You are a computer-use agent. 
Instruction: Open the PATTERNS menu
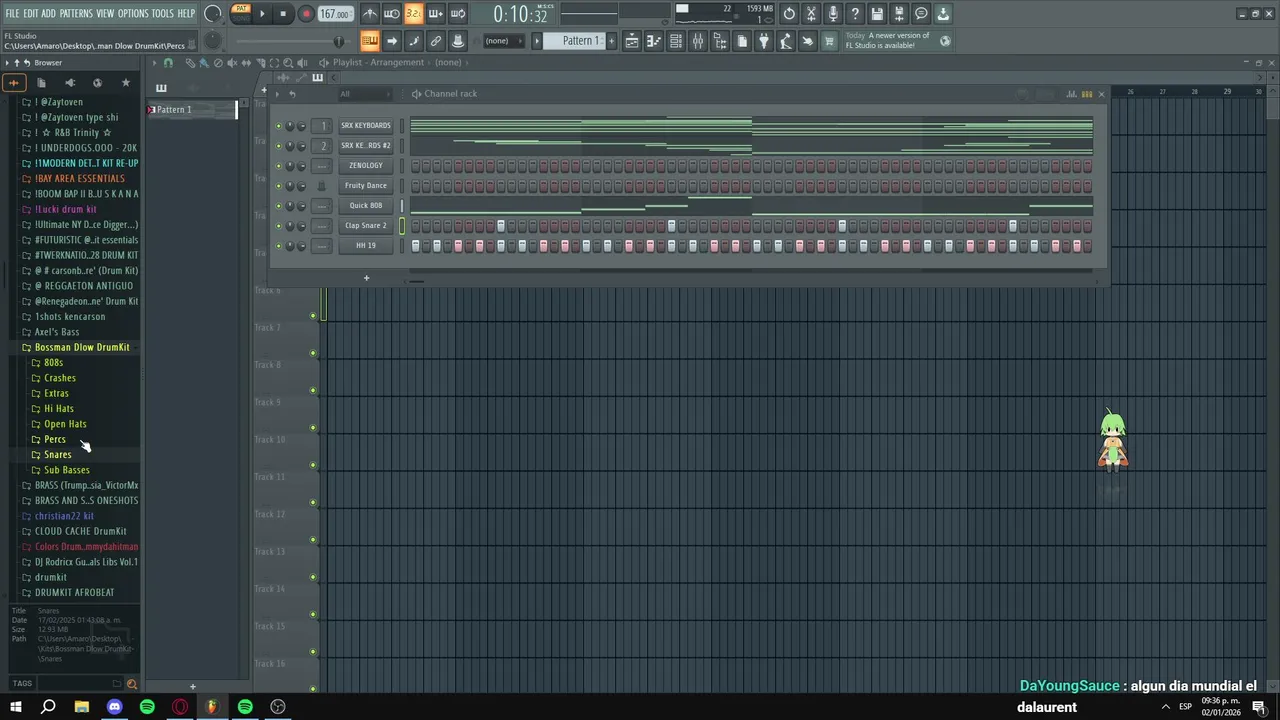coord(76,14)
